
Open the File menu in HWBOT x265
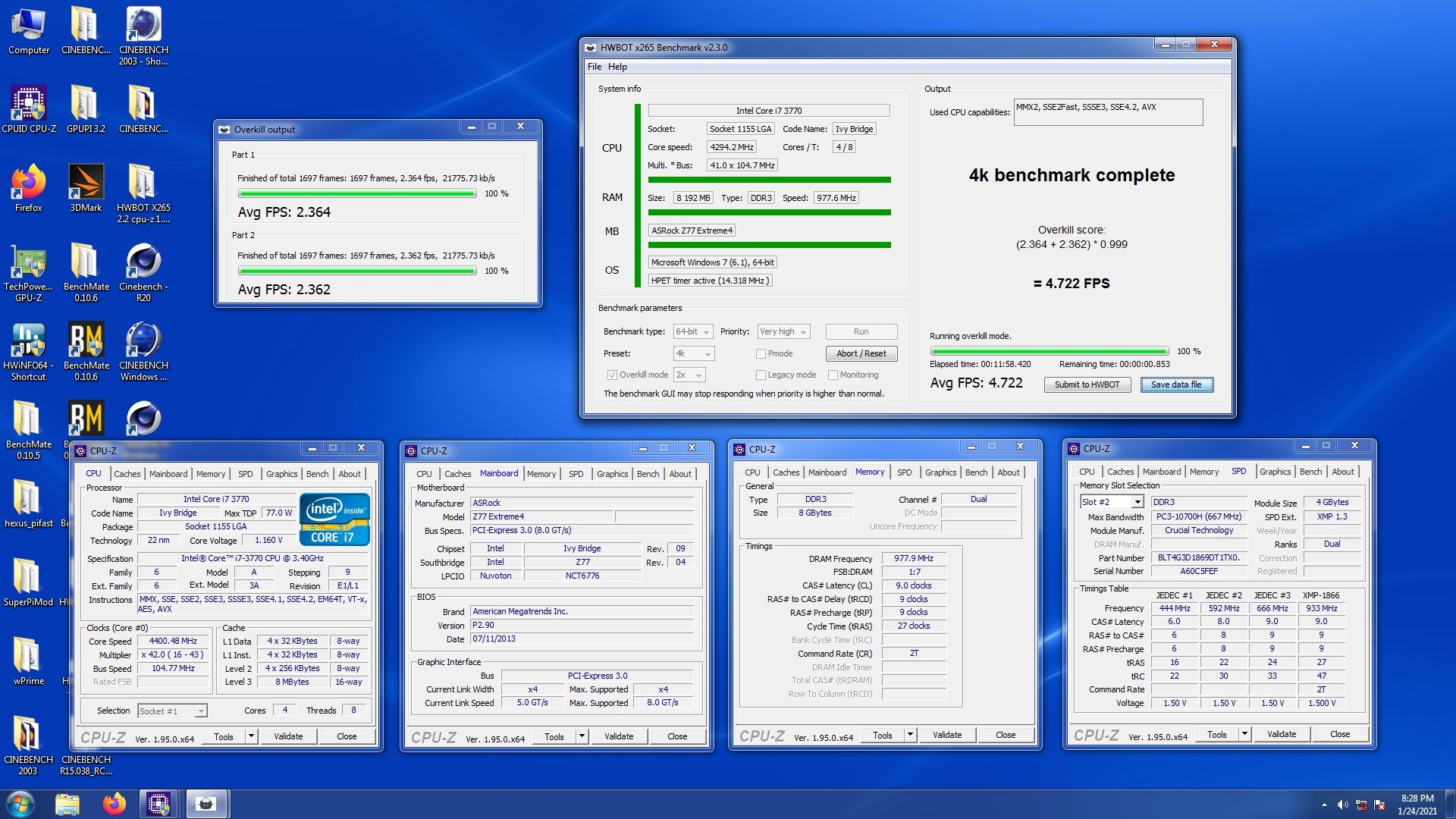pyautogui.click(x=594, y=67)
